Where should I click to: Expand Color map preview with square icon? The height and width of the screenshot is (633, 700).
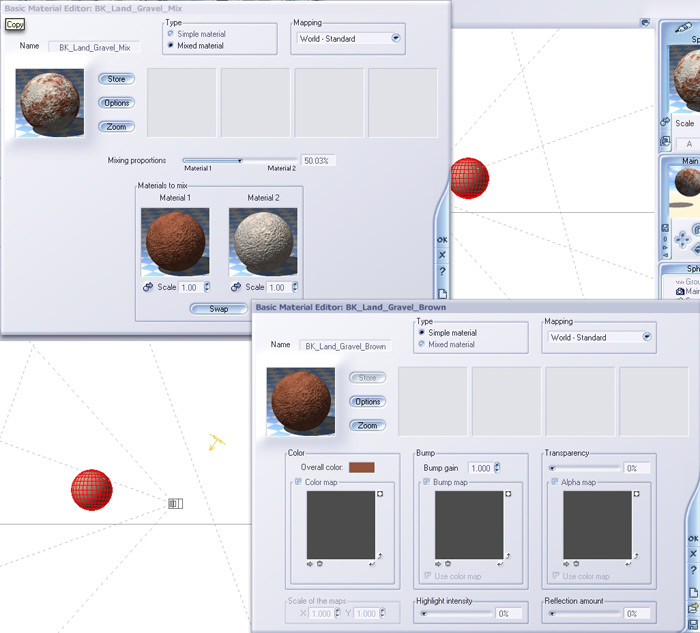(380, 494)
